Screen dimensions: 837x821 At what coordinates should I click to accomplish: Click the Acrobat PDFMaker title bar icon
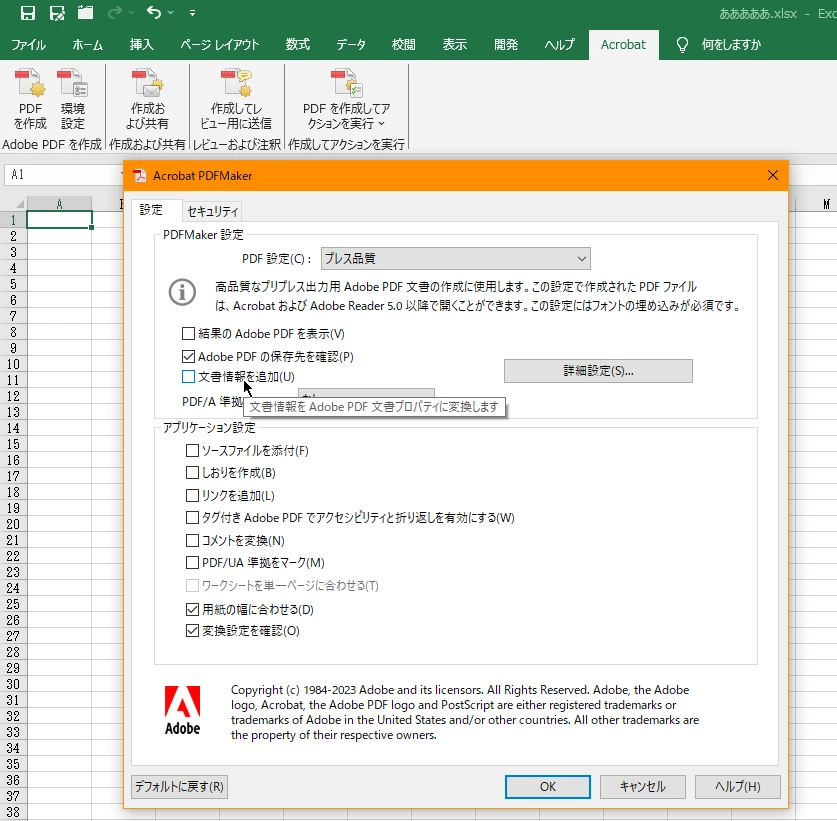point(140,176)
